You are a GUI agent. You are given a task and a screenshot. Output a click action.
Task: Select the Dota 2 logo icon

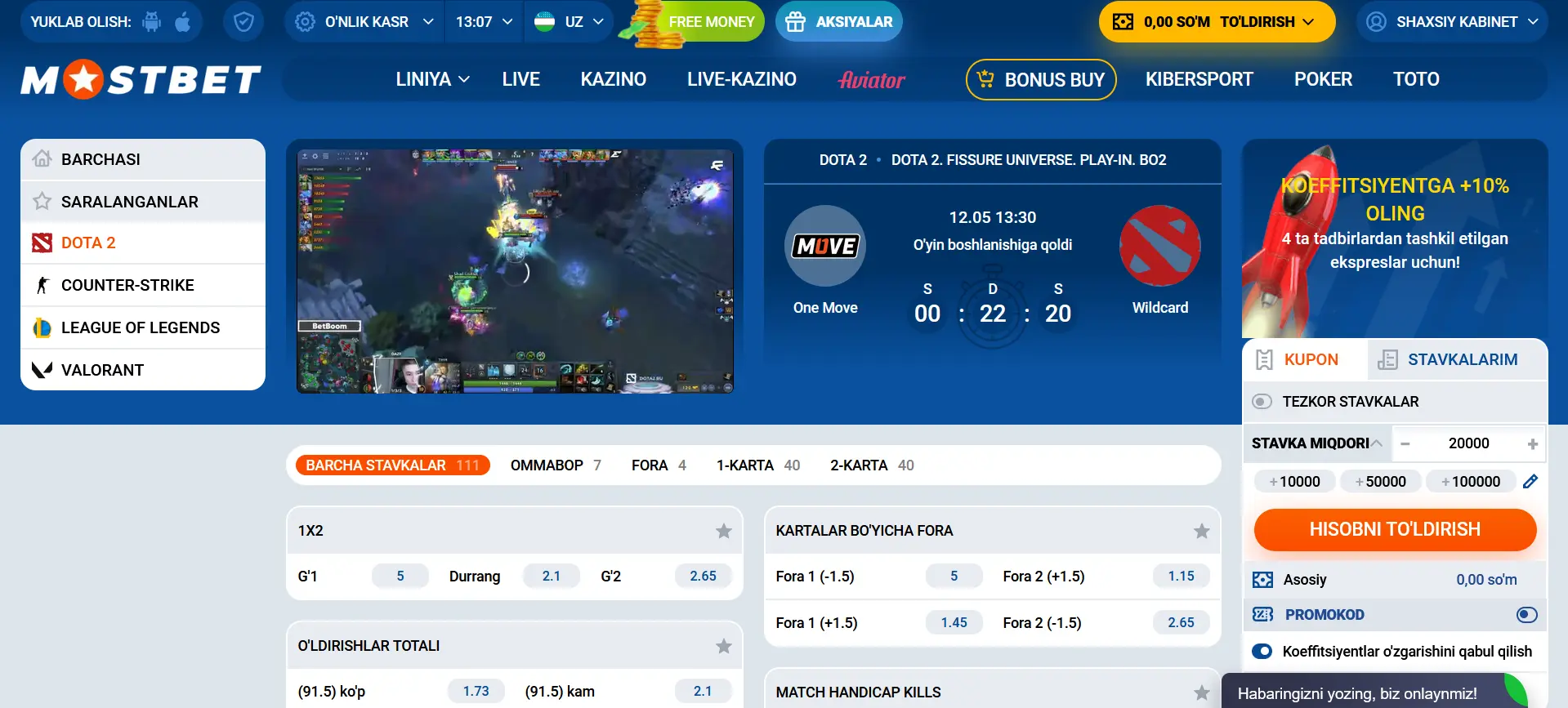click(x=42, y=243)
